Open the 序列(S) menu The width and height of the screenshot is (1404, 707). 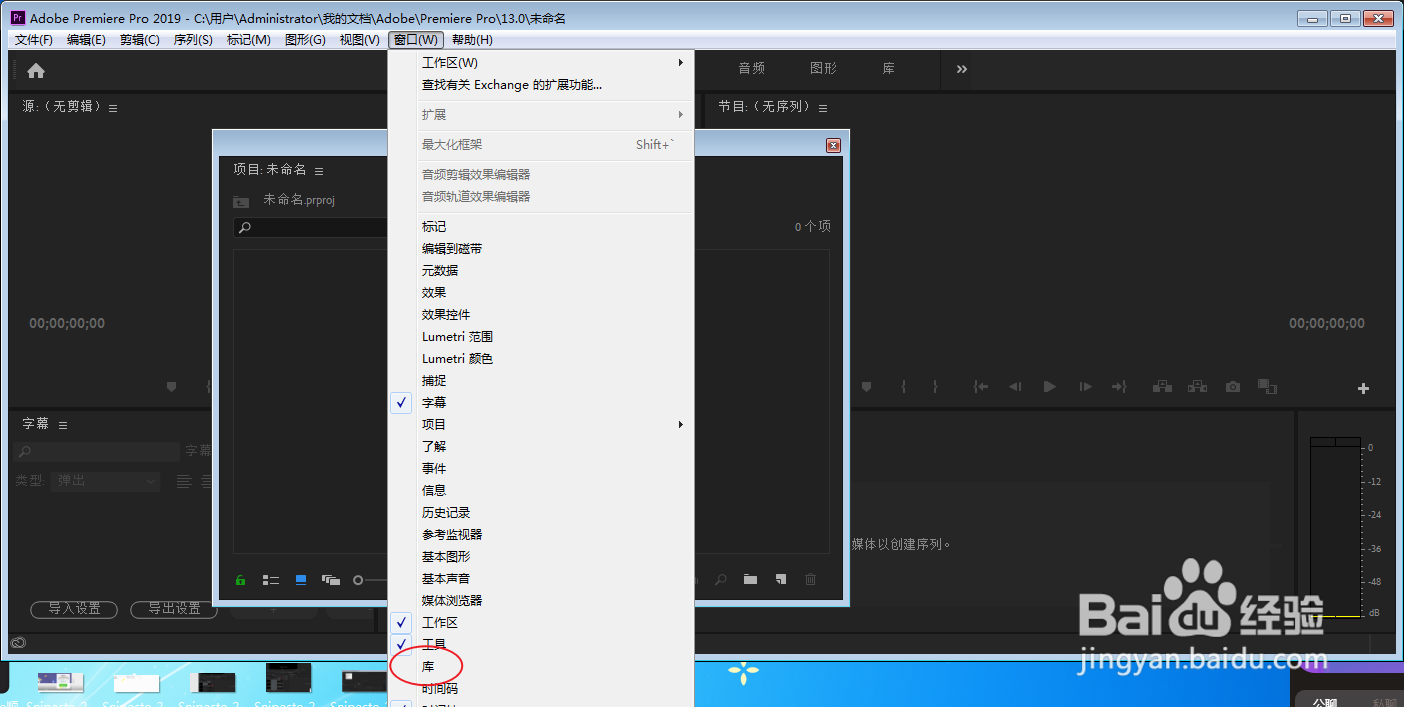point(193,40)
